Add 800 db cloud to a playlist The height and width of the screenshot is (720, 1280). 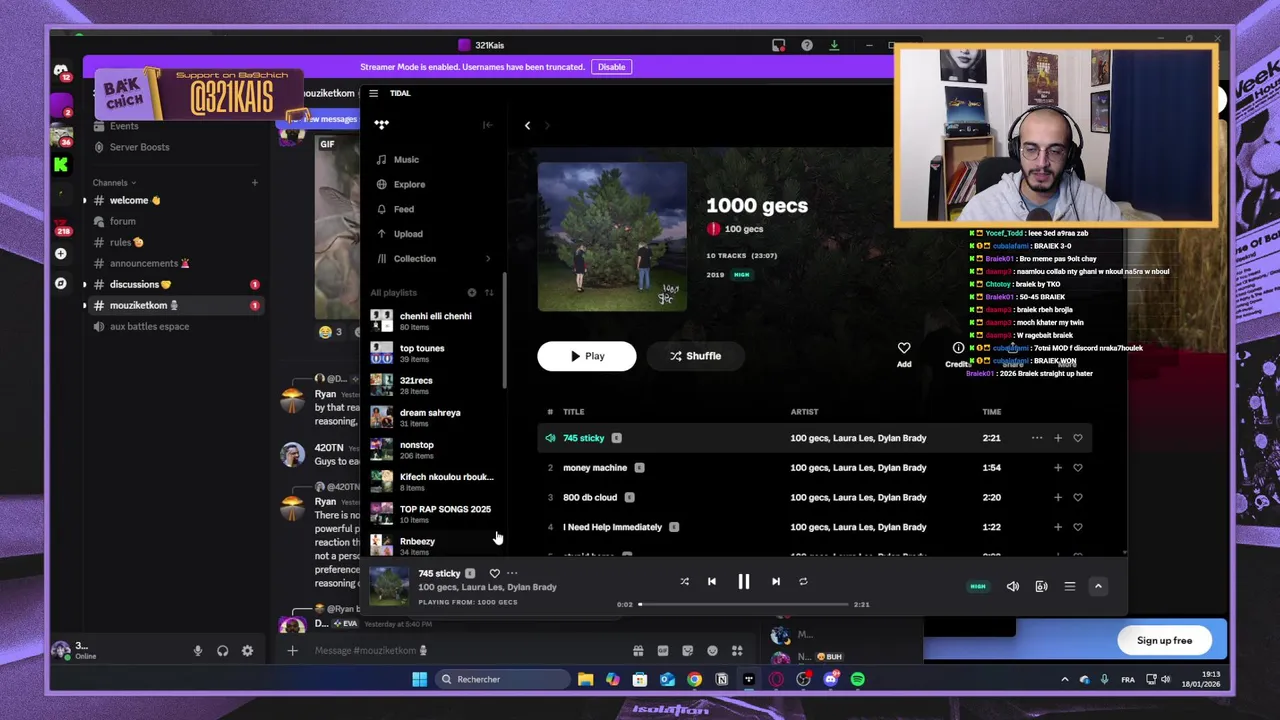pyautogui.click(x=1058, y=497)
